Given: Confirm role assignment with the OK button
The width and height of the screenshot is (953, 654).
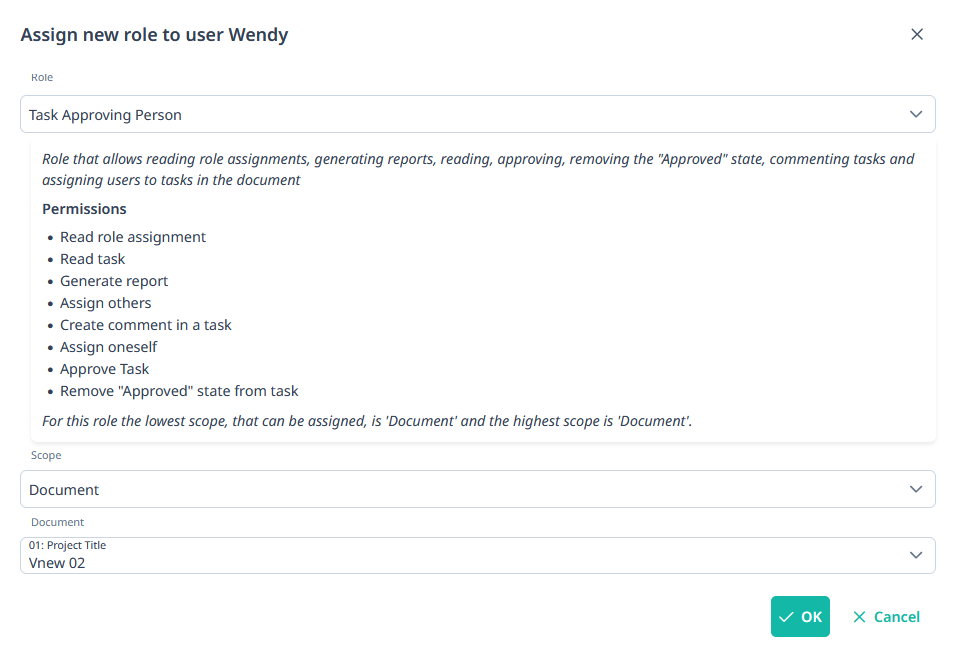Looking at the screenshot, I should (x=800, y=617).
